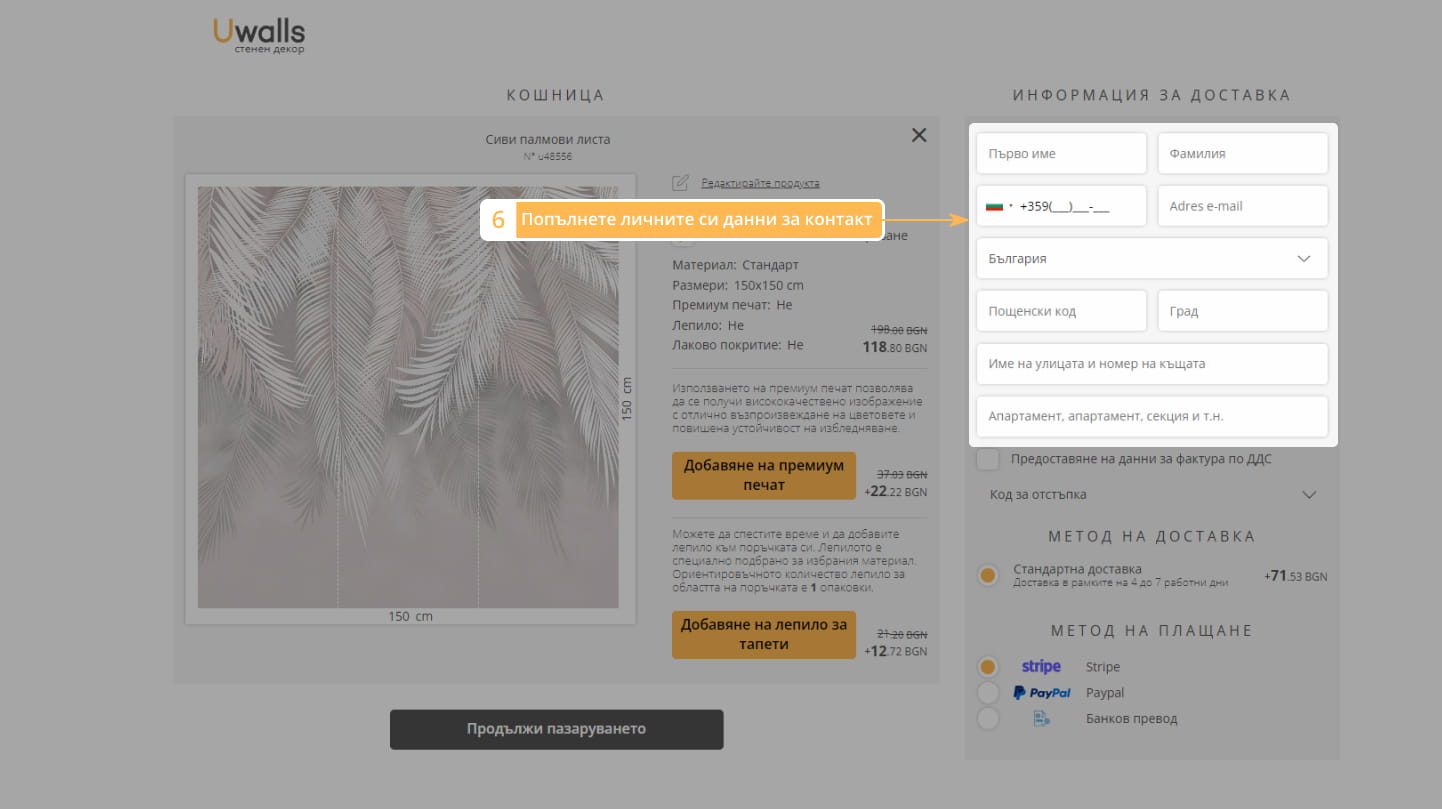The width and height of the screenshot is (1442, 809).
Task: Click the Първо име input field
Action: (x=1061, y=154)
